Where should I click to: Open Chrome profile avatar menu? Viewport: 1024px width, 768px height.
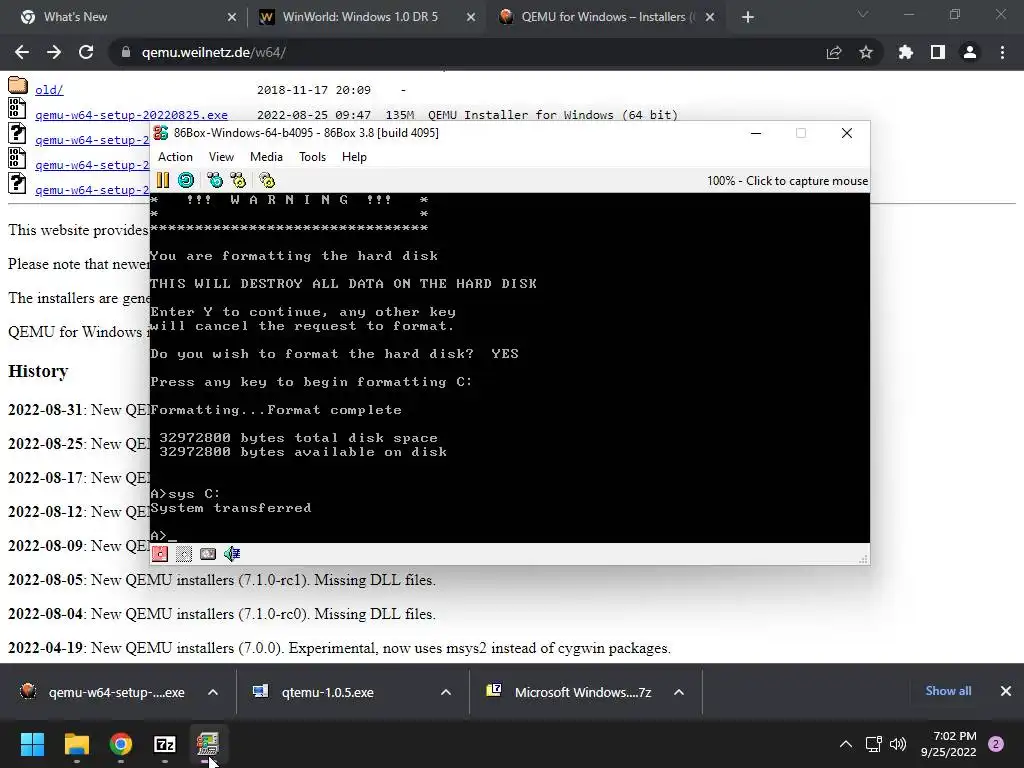coord(970,52)
